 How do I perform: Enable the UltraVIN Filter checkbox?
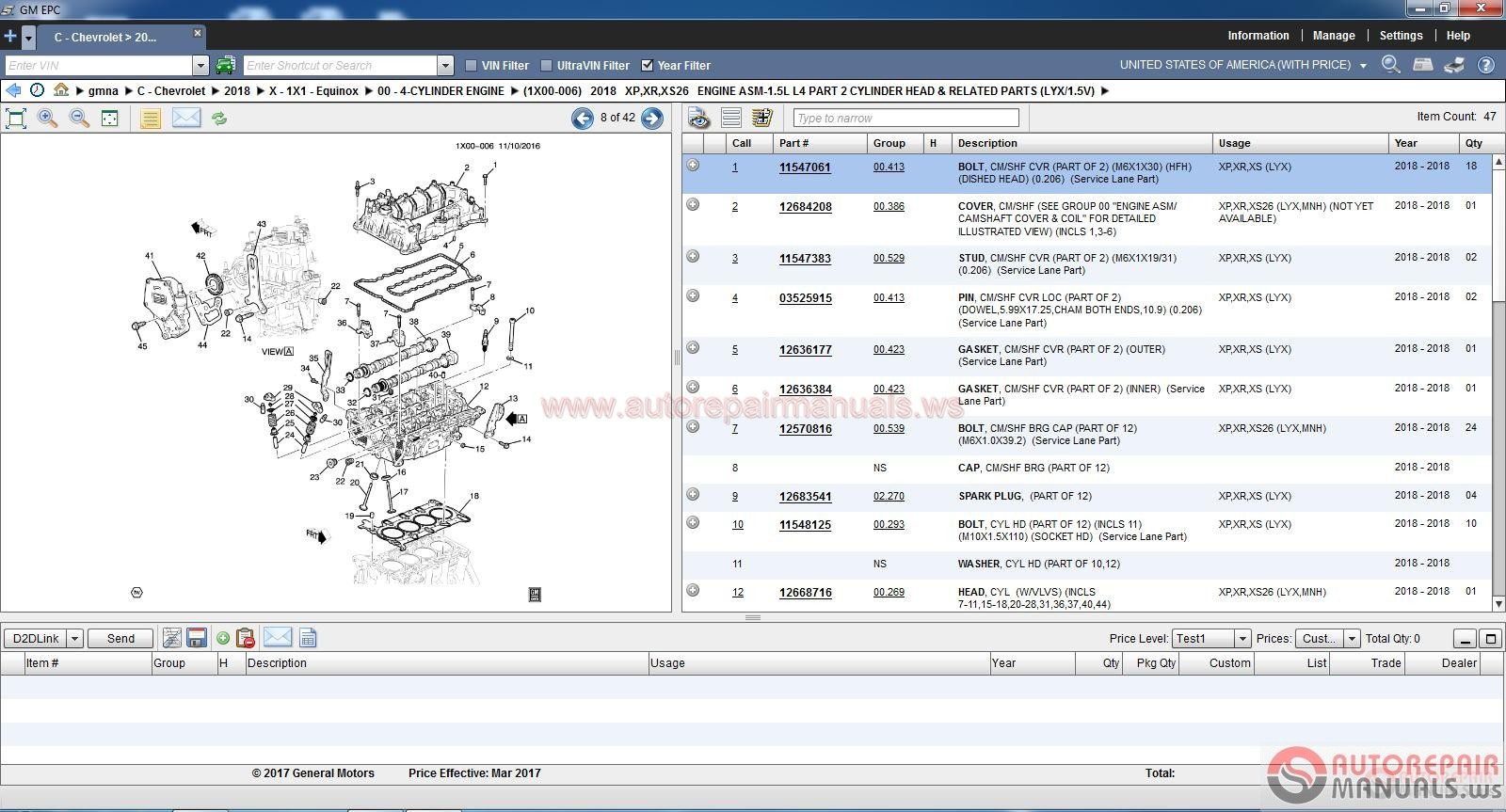(546, 66)
